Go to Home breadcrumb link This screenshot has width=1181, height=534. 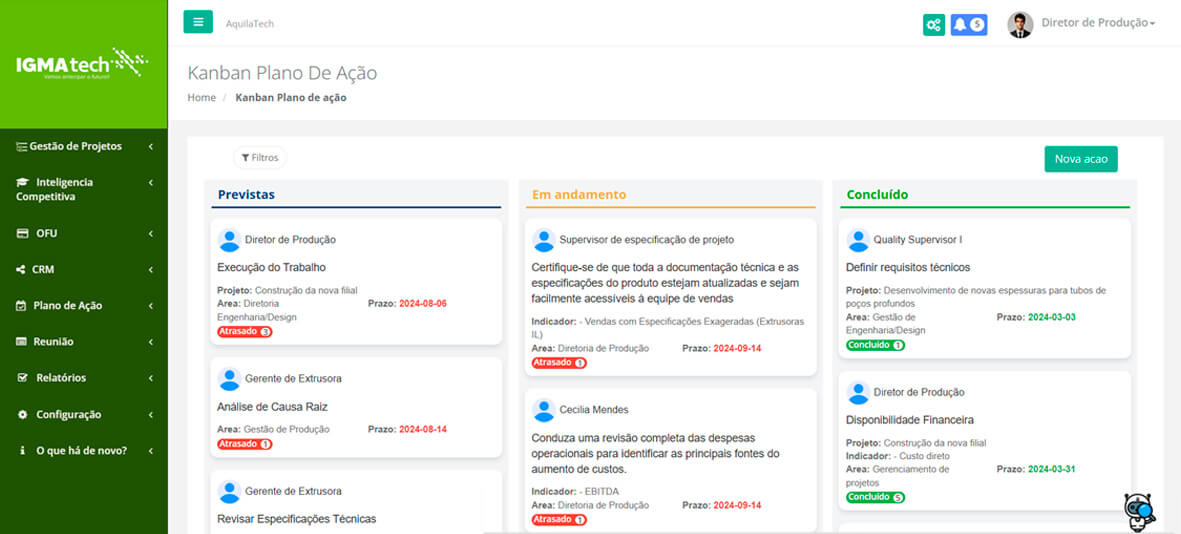(202, 97)
